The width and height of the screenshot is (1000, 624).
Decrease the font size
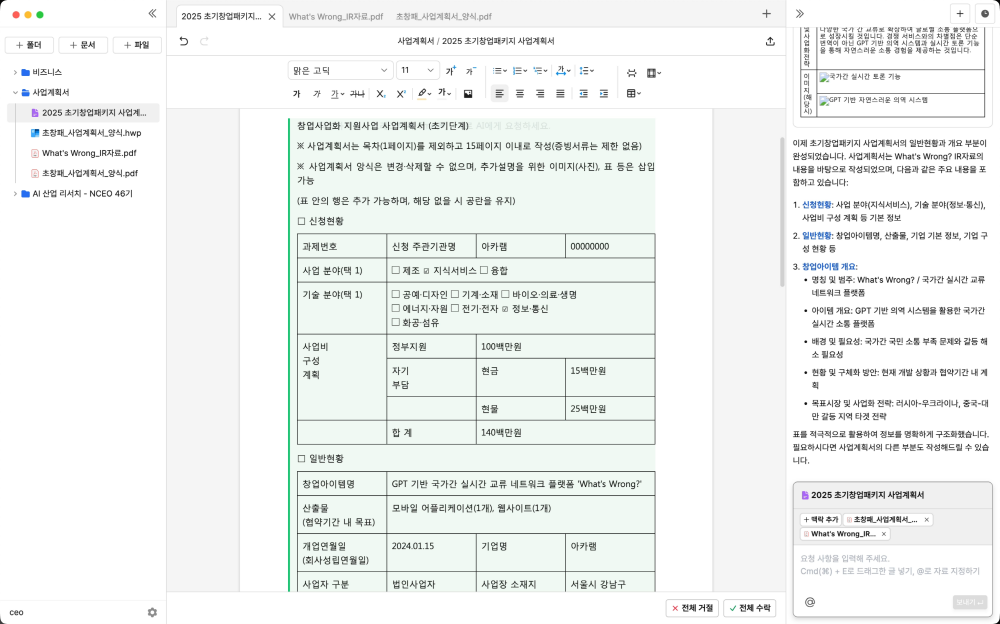tap(471, 71)
